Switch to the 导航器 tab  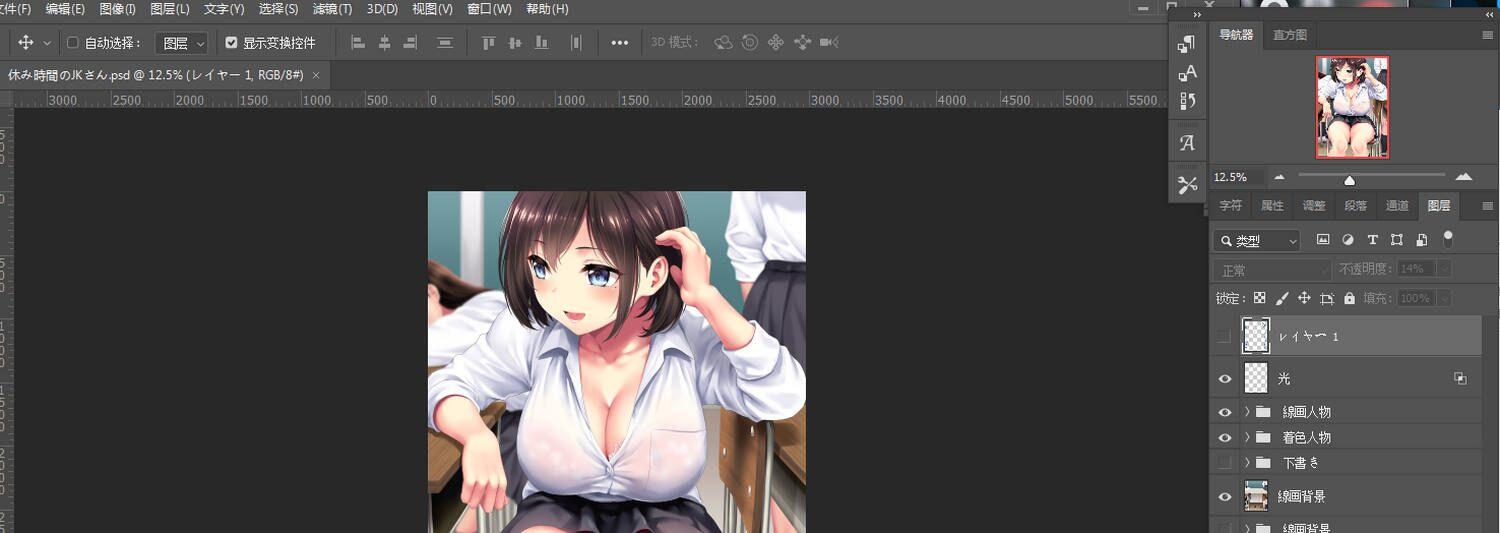[1236, 35]
